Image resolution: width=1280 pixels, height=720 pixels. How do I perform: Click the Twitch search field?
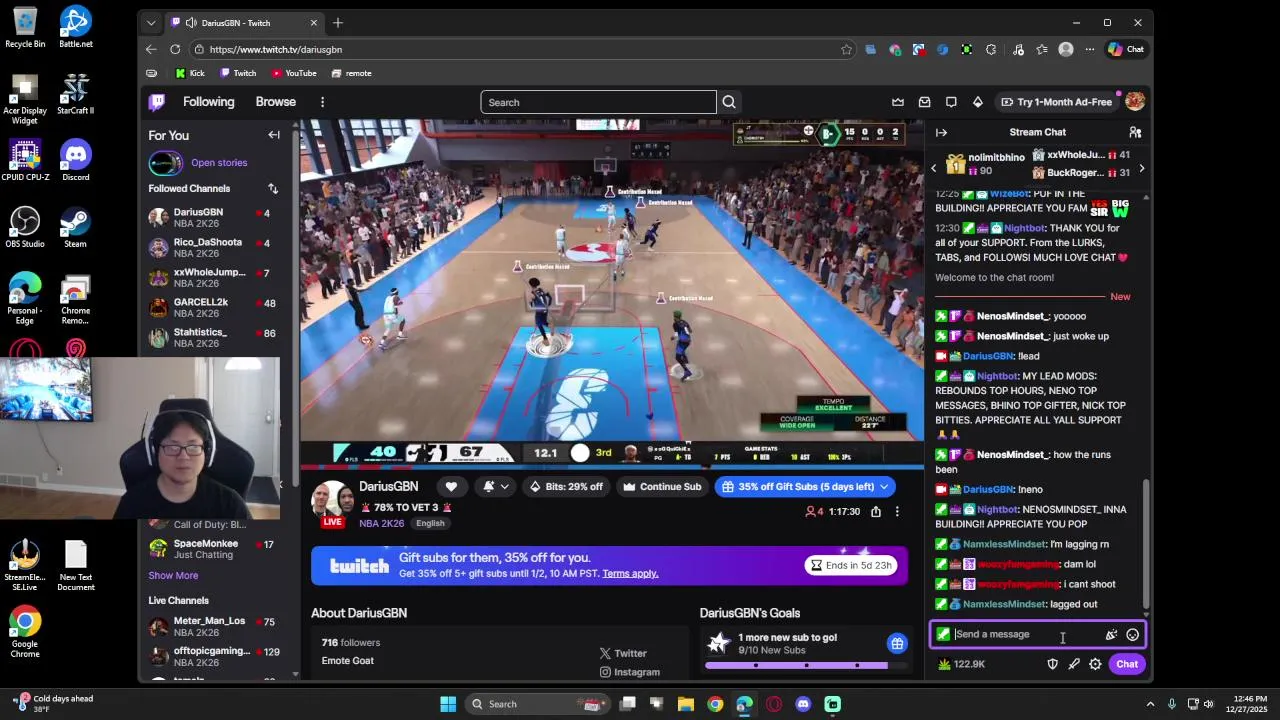coord(598,102)
